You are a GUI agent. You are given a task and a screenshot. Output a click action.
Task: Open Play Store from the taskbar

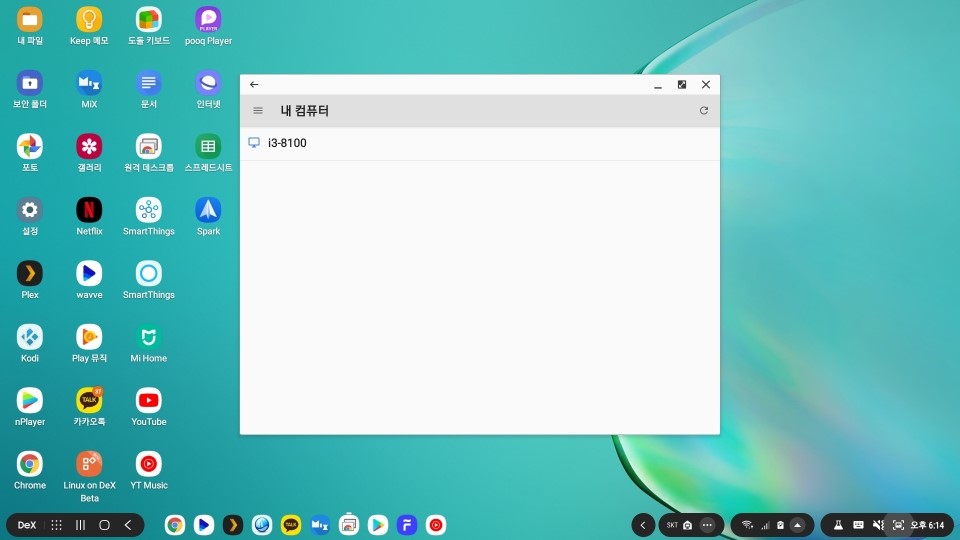[x=378, y=525]
